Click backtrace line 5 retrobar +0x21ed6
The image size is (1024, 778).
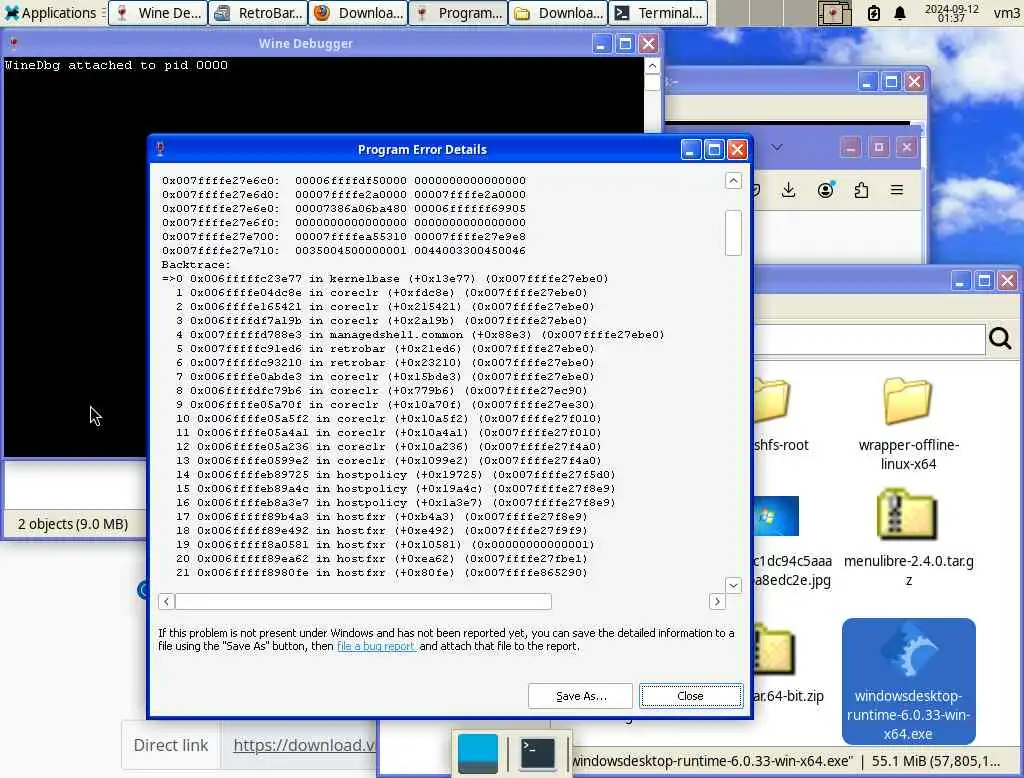[x=385, y=349]
